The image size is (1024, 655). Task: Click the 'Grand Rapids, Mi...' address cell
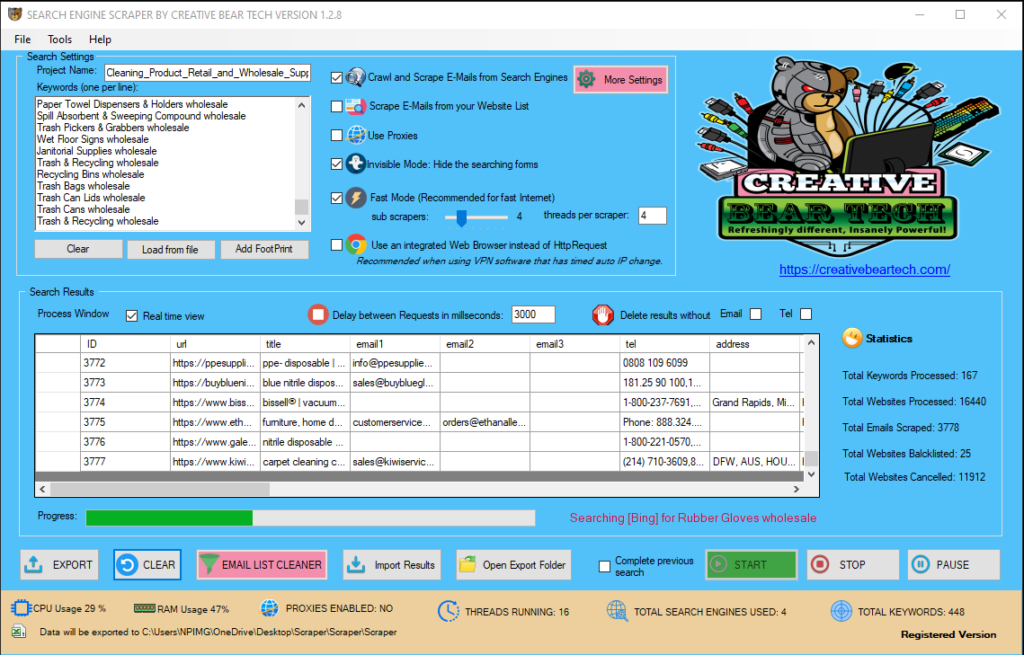tap(754, 402)
